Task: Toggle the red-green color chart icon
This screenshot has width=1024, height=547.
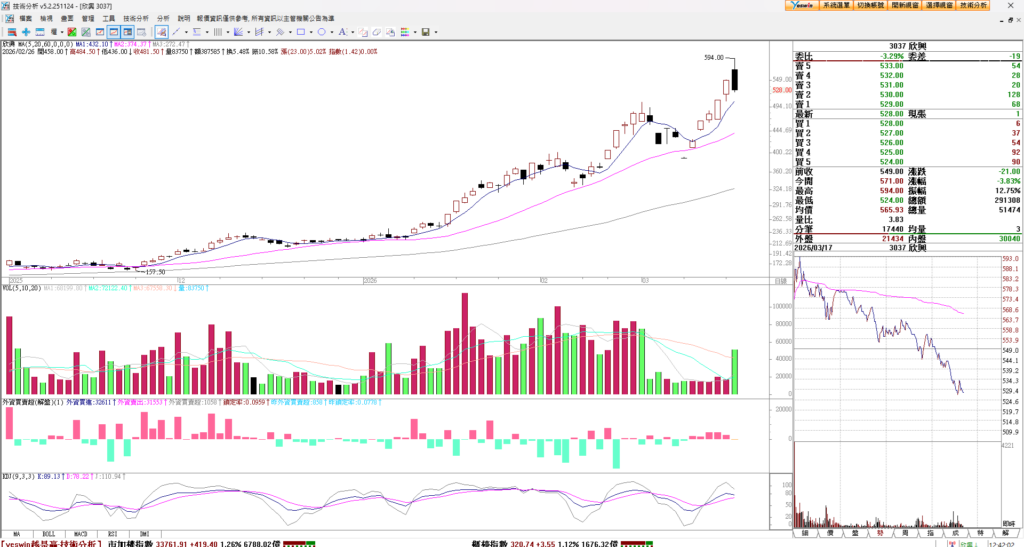Action: tap(71, 32)
